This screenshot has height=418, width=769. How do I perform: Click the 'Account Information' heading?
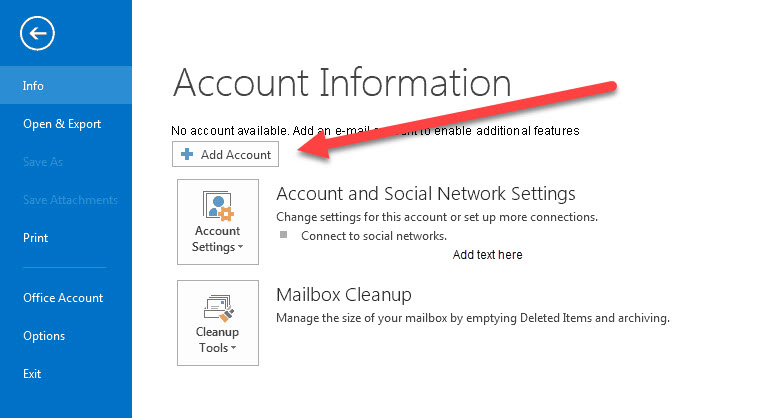click(x=342, y=82)
